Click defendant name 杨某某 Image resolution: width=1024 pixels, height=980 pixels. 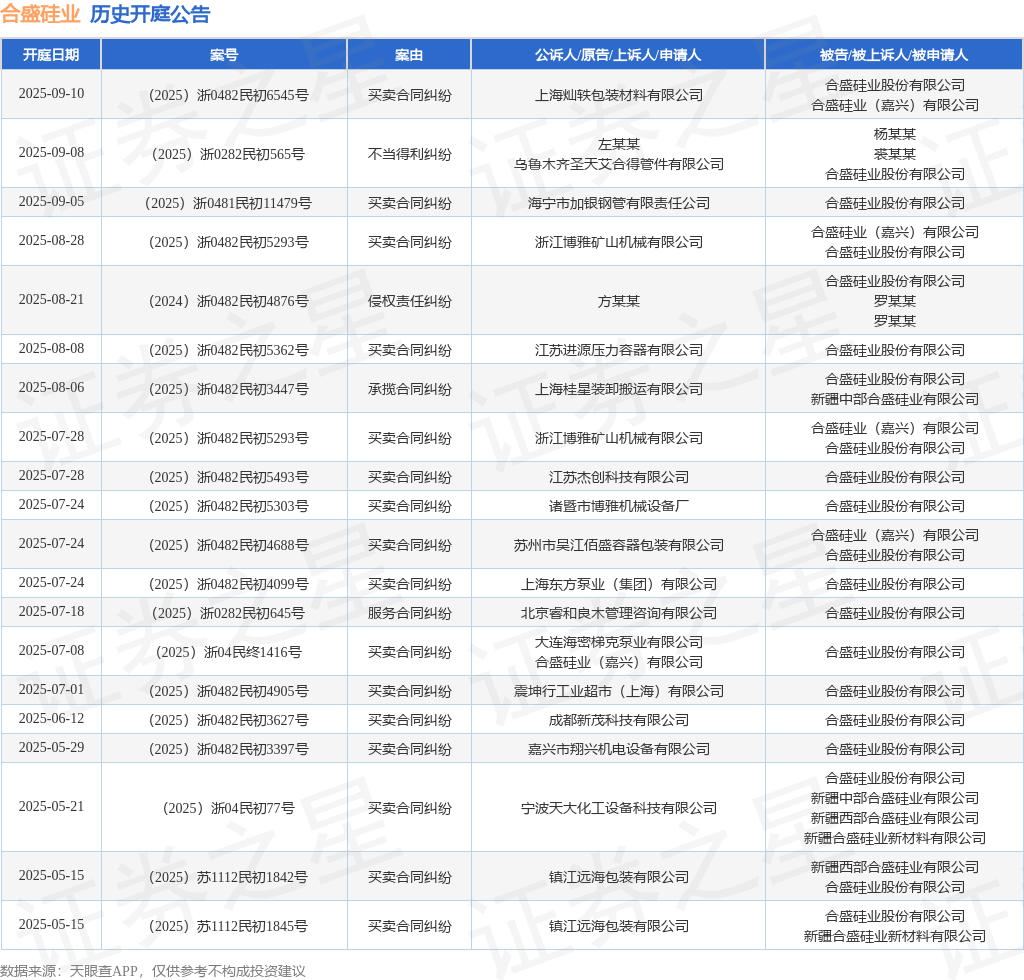895,134
